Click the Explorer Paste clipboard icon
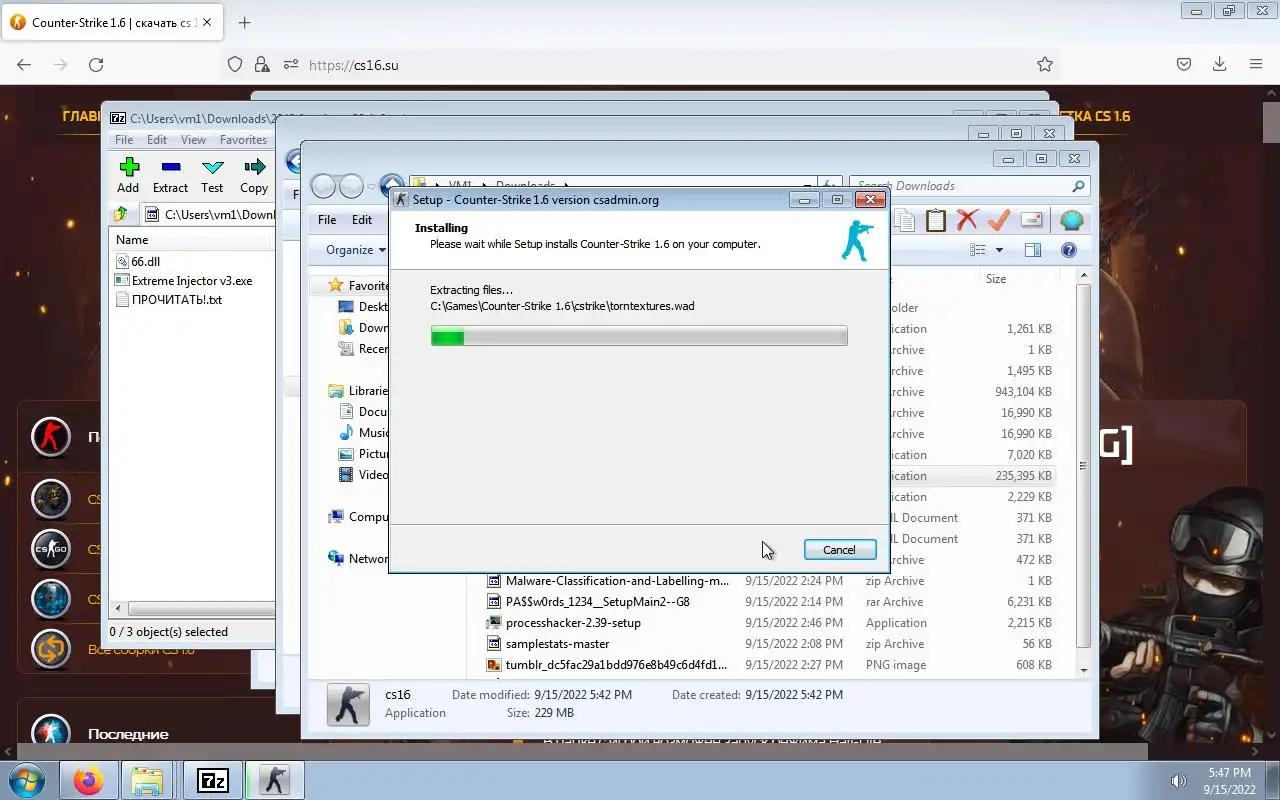The height and width of the screenshot is (800, 1280). [x=936, y=220]
